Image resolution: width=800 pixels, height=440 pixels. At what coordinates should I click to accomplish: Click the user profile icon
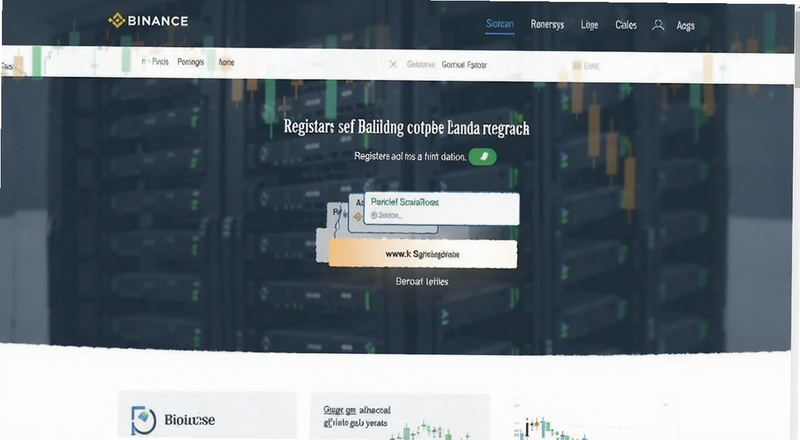(658, 25)
